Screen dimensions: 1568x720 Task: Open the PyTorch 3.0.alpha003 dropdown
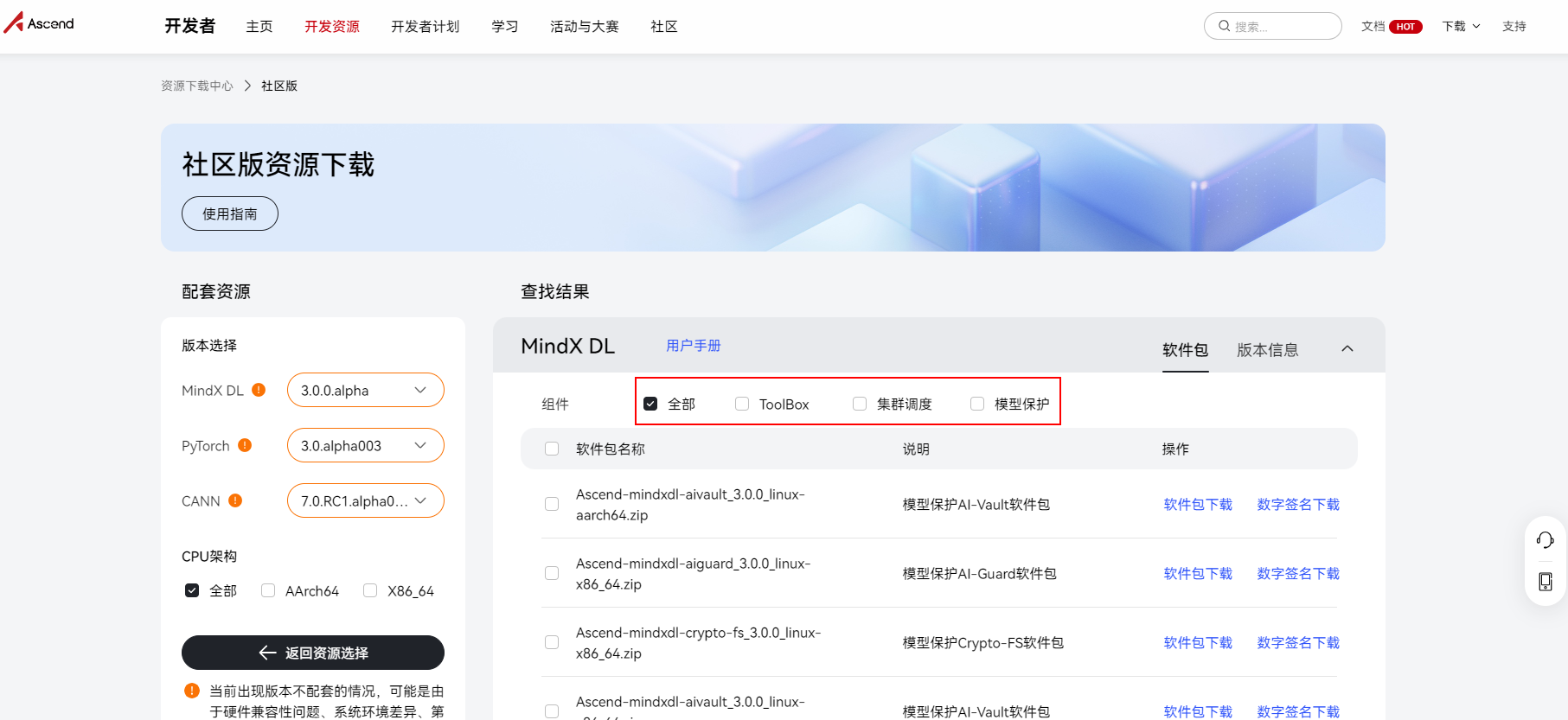(x=366, y=445)
